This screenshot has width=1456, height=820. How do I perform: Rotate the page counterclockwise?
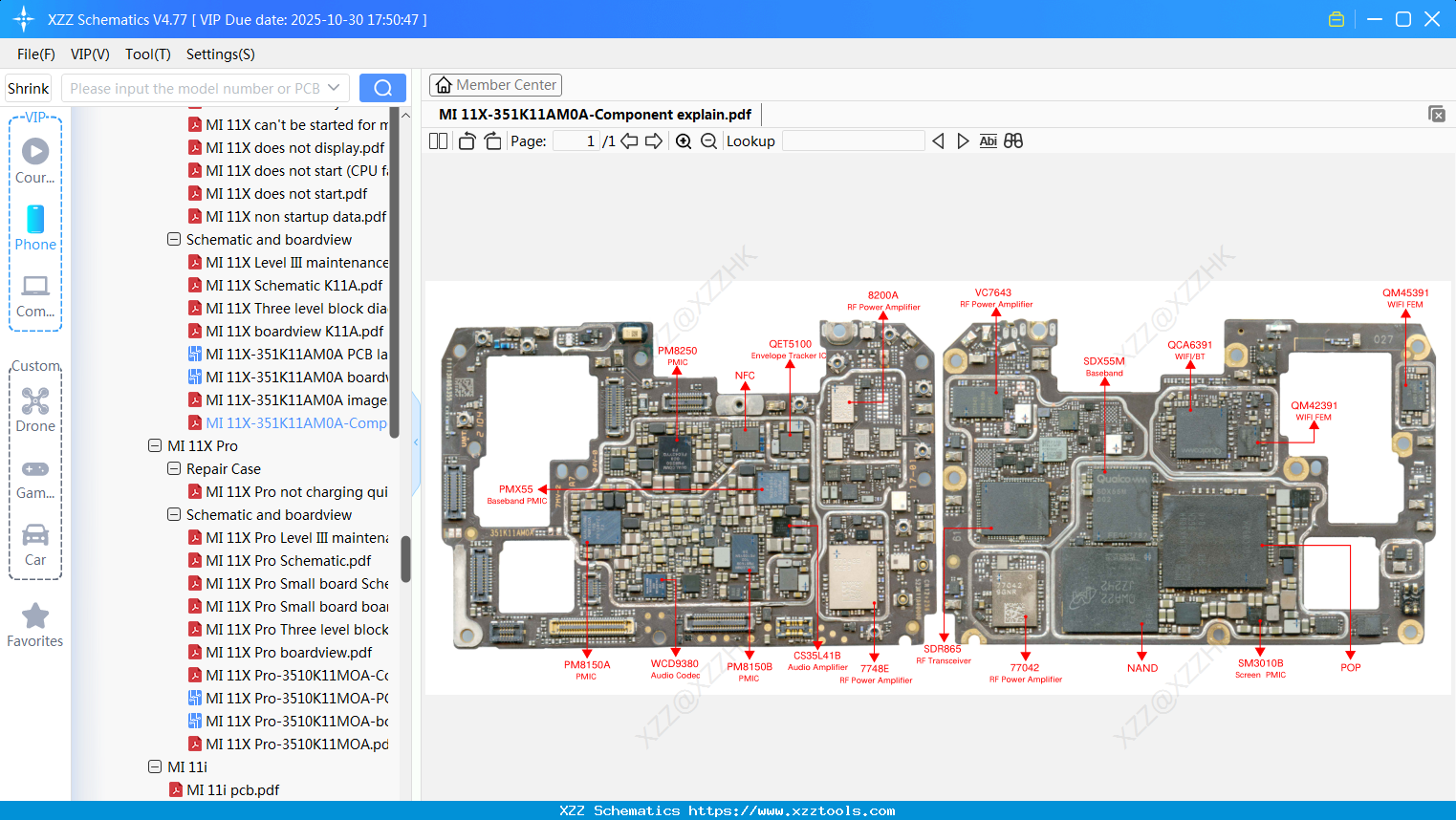[466, 140]
